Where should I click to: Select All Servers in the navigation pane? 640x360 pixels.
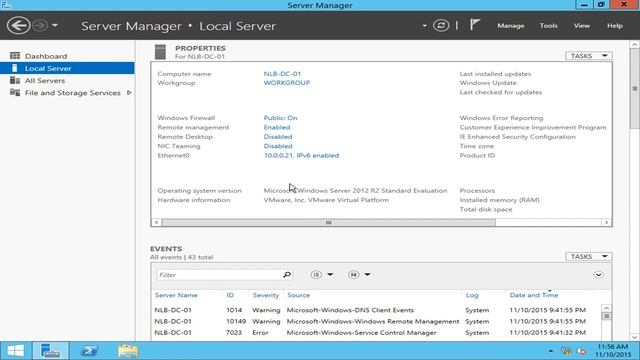(x=67, y=80)
